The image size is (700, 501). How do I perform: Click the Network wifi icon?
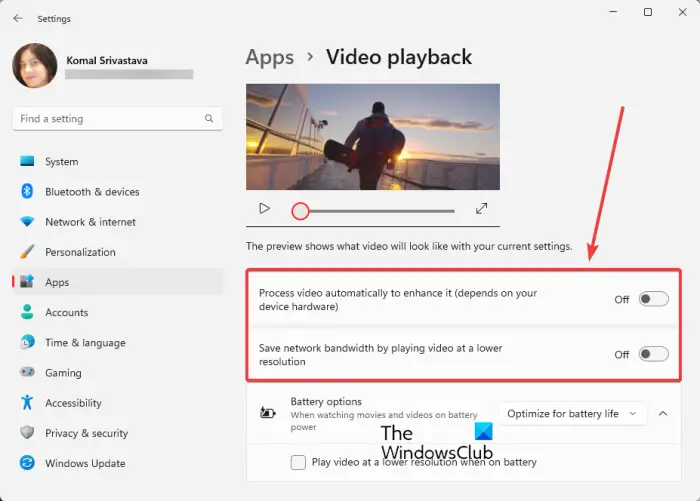[x=27, y=221]
